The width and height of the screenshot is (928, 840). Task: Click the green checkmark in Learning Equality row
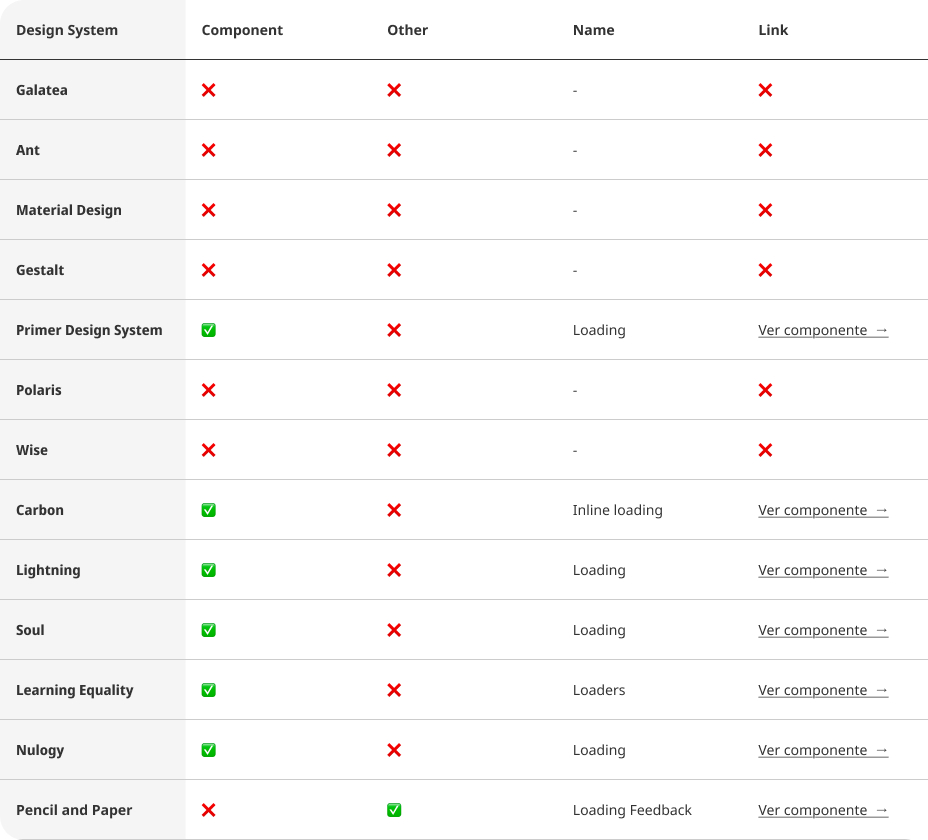click(x=208, y=690)
